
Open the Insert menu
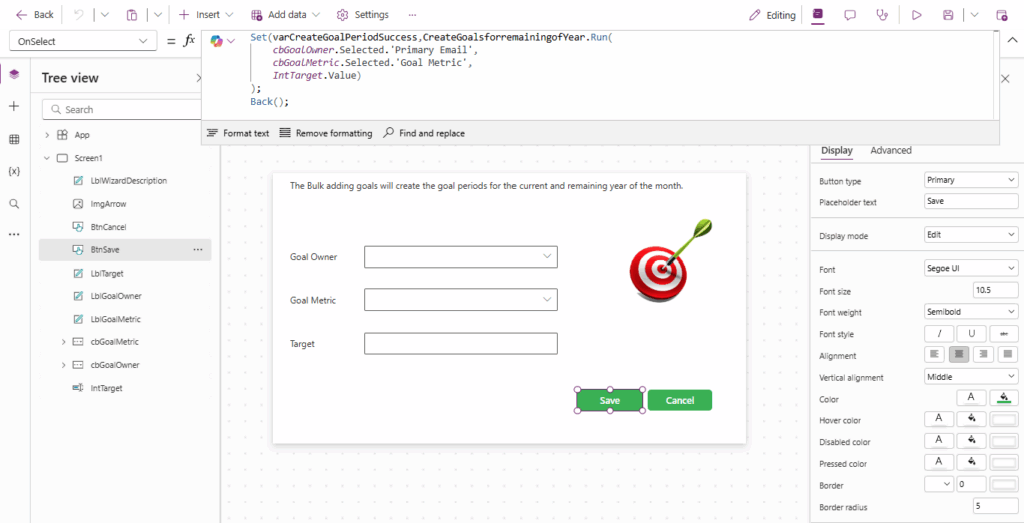[x=206, y=15]
